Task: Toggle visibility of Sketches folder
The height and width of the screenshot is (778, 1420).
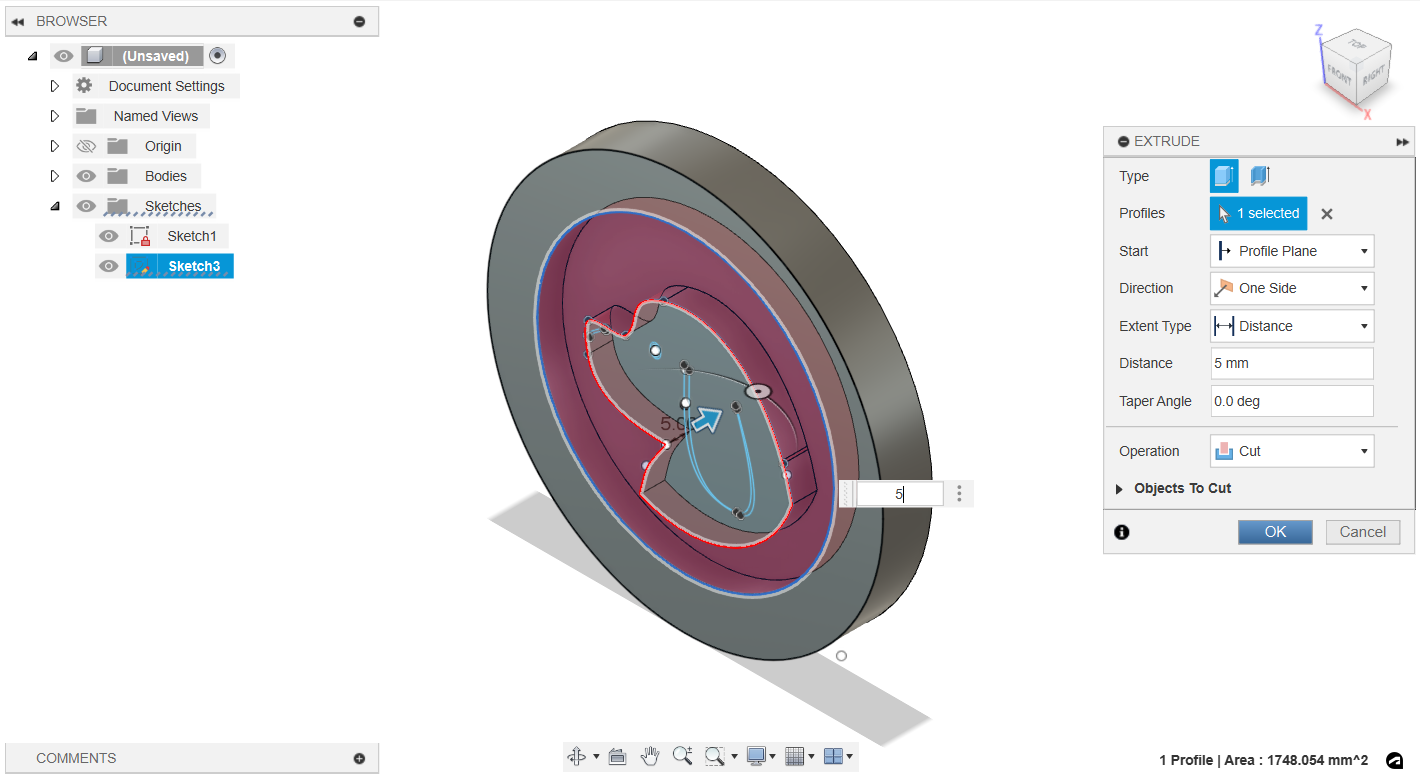Action: [86, 206]
